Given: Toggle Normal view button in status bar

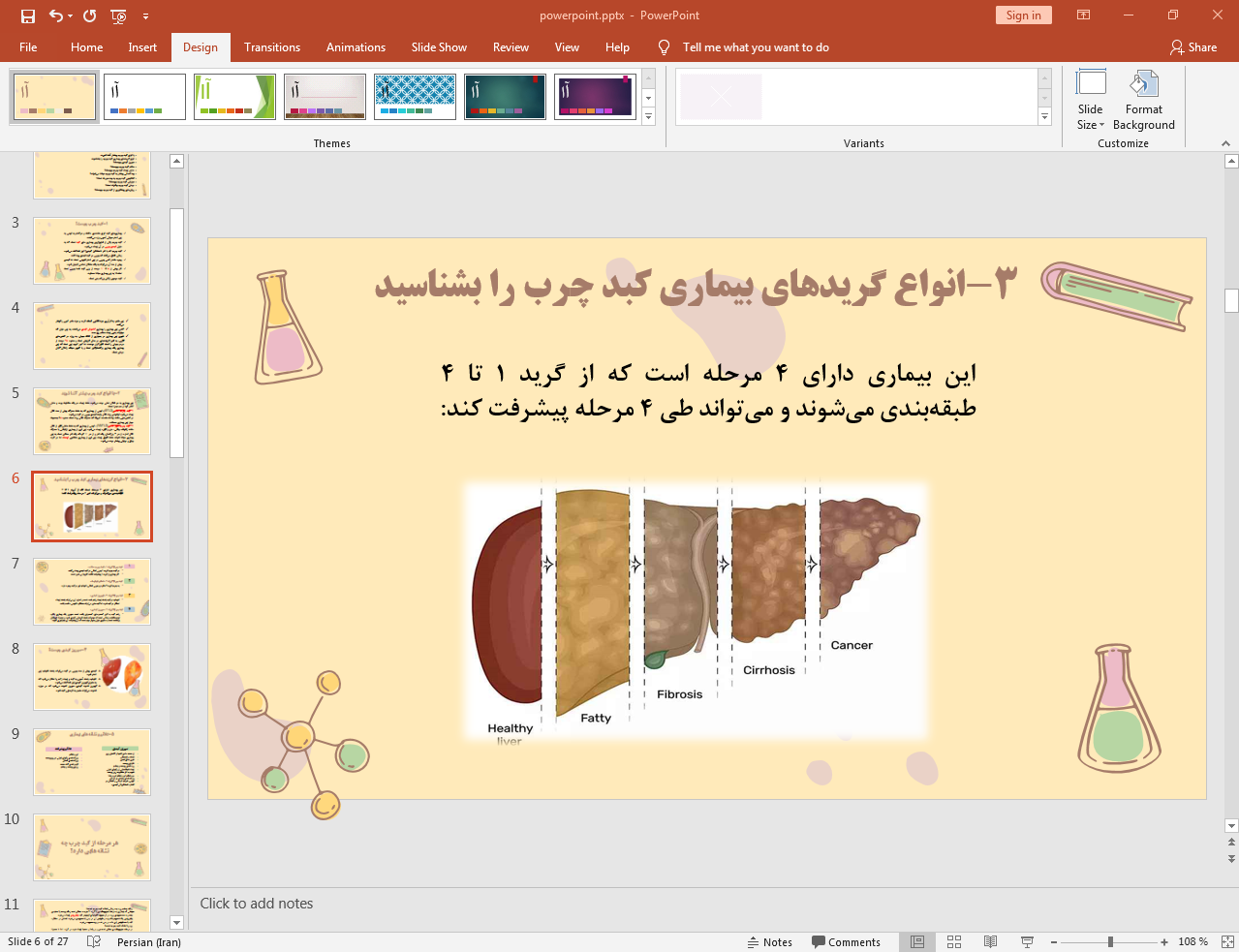Looking at the screenshot, I should 917,941.
